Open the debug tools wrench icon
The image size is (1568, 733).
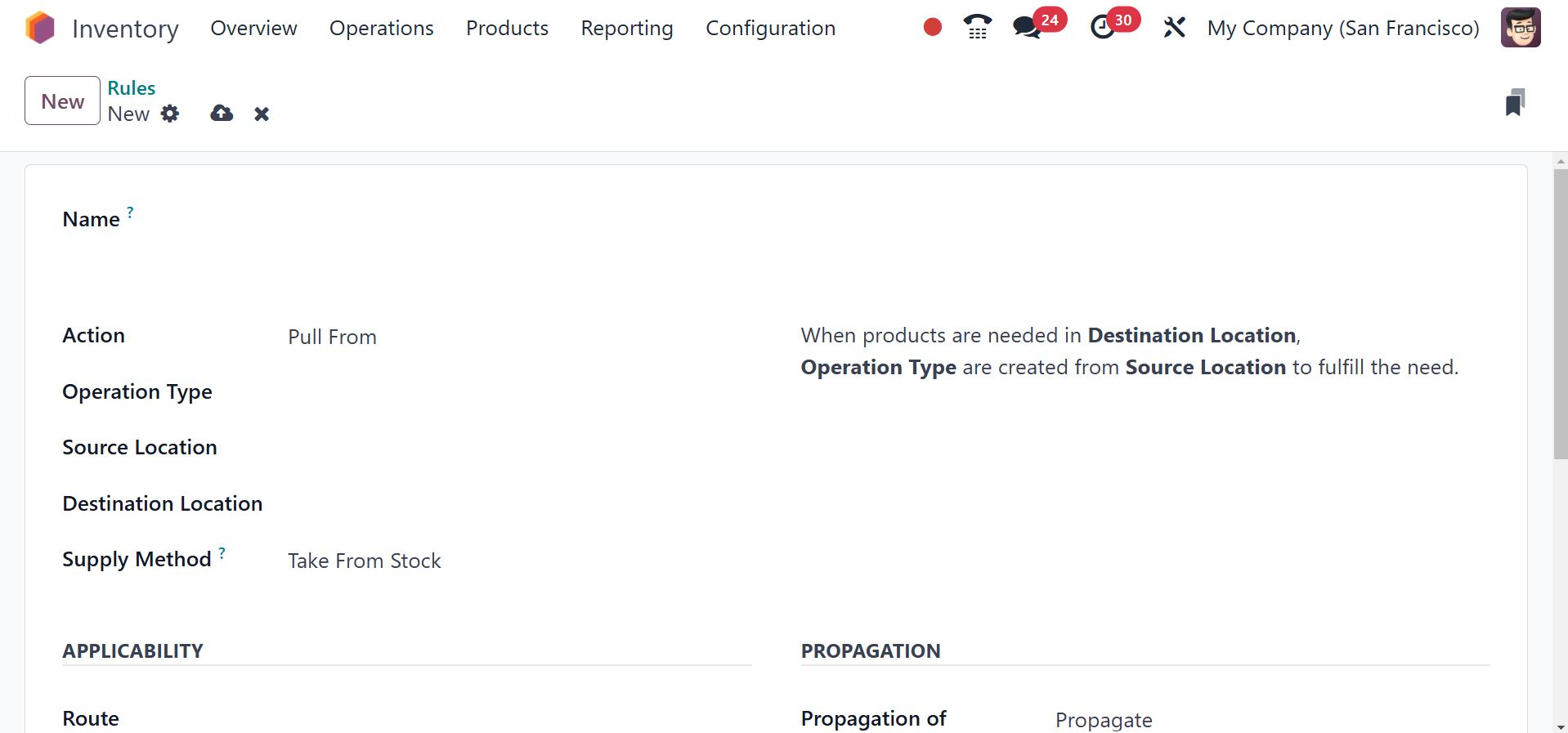pos(1174,28)
